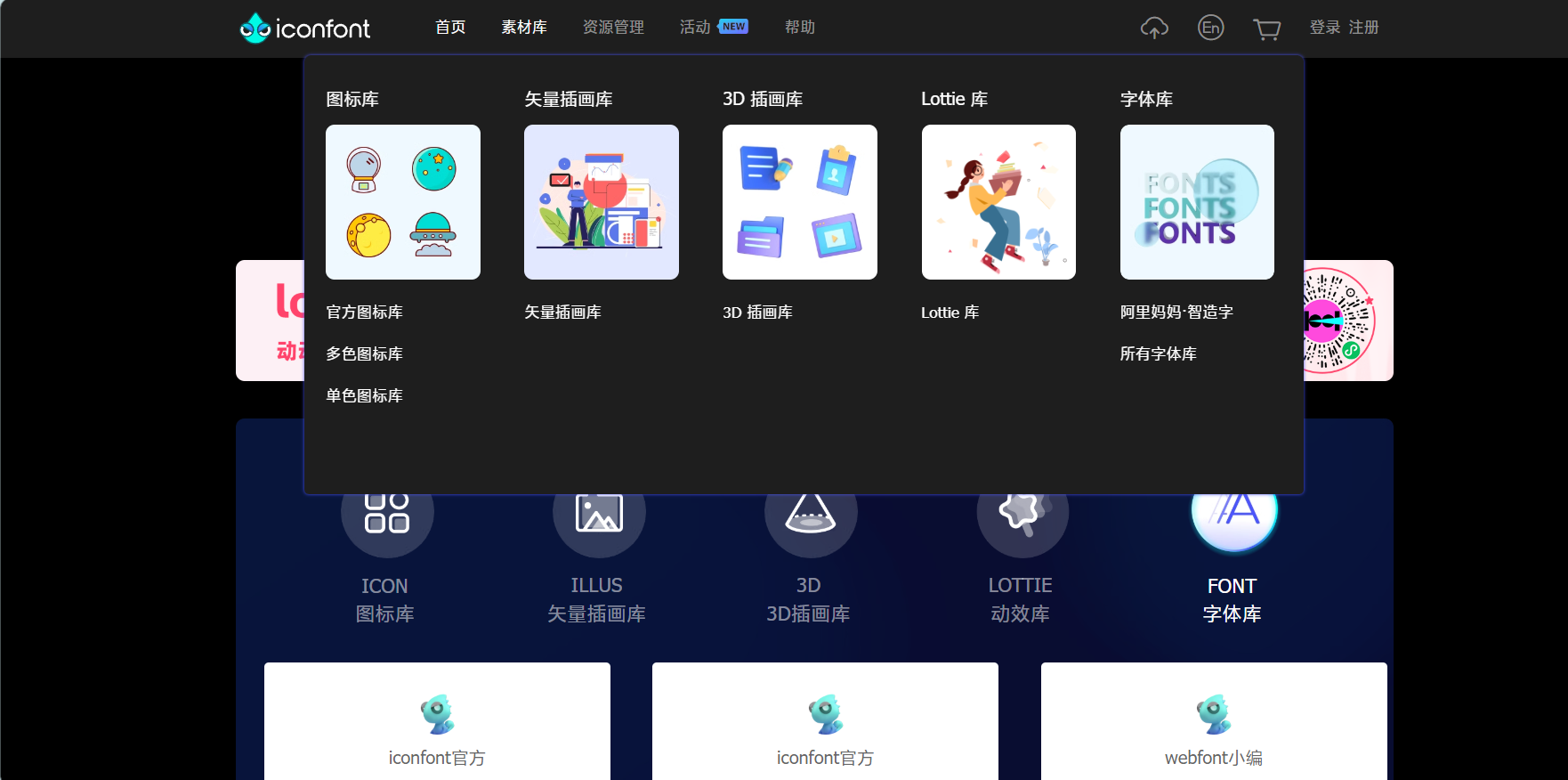The width and height of the screenshot is (1568, 780).
Task: Open the 活动 nav item
Action: tap(695, 28)
